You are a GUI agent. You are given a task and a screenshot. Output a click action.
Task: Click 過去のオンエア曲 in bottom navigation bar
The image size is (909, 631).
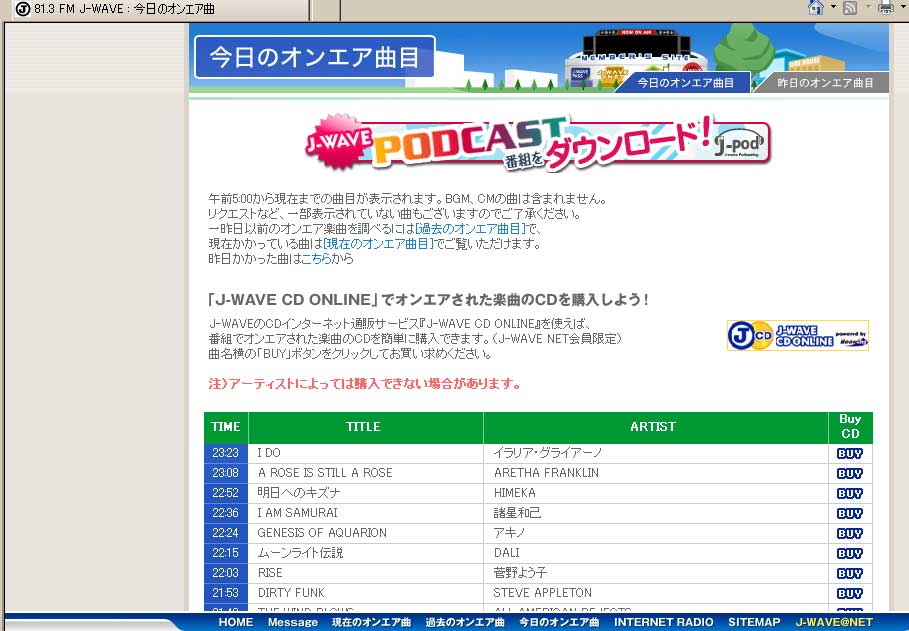click(465, 622)
